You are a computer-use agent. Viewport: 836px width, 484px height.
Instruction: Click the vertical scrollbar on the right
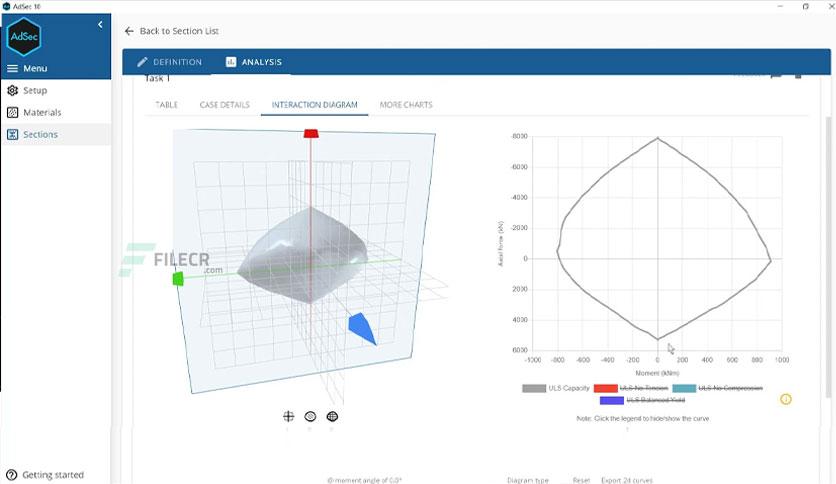(x=828, y=256)
